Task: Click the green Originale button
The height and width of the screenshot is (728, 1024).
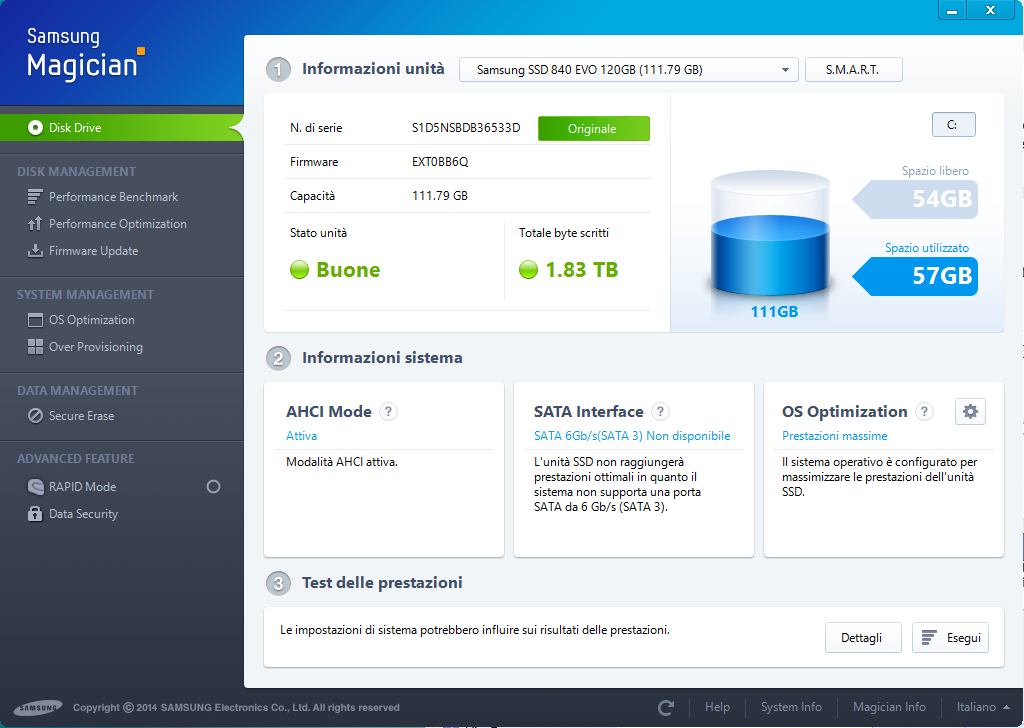Action: 594,129
